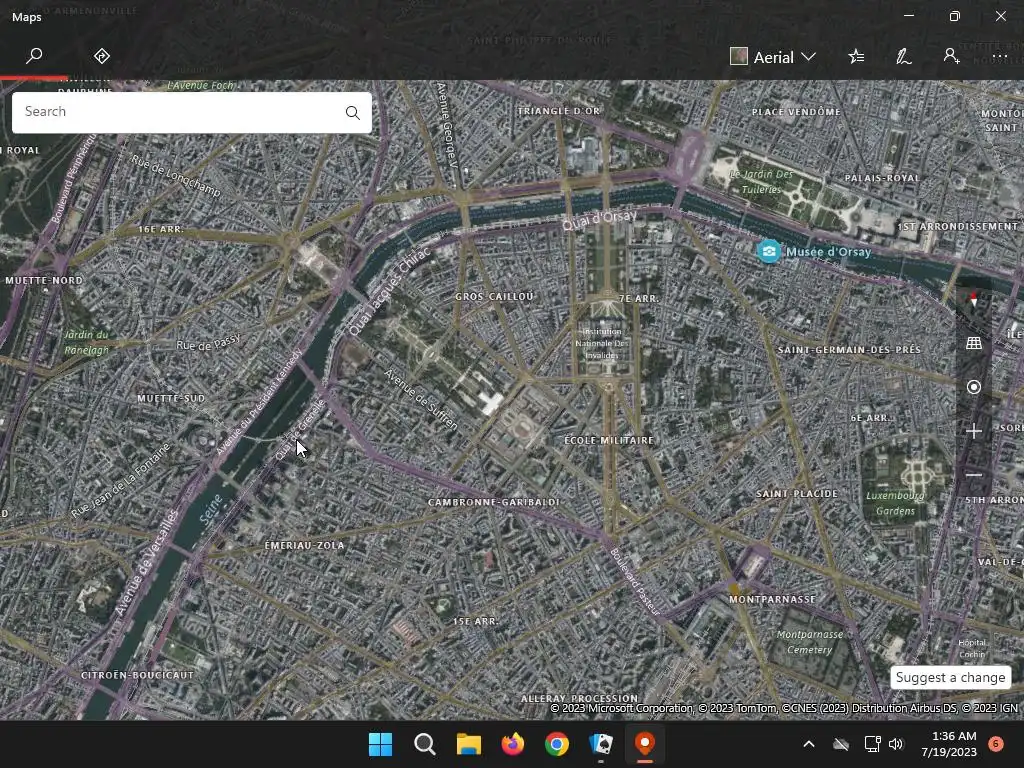Screen dimensions: 1024x768
Task: Click the PLACE VENDÔME label
Action: coord(796,112)
